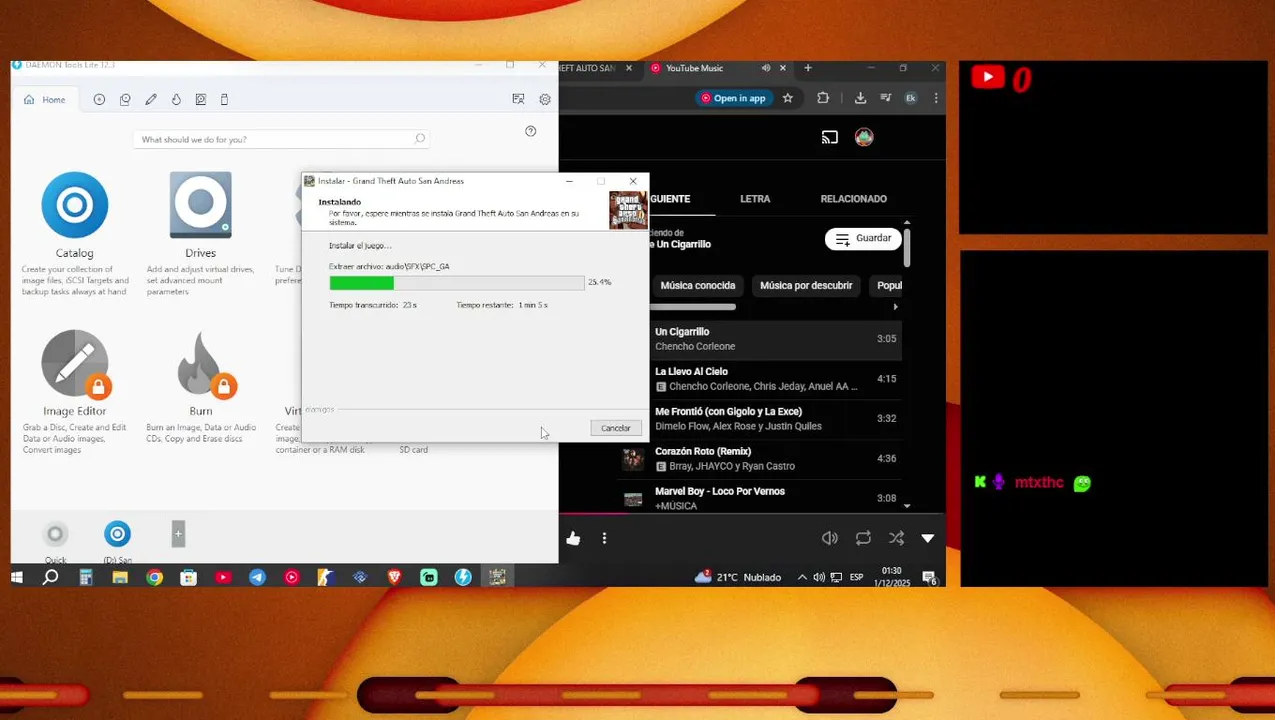Image resolution: width=1275 pixels, height=720 pixels.
Task: Select the flame burn icon in DAEMON toolbar
Action: point(176,100)
